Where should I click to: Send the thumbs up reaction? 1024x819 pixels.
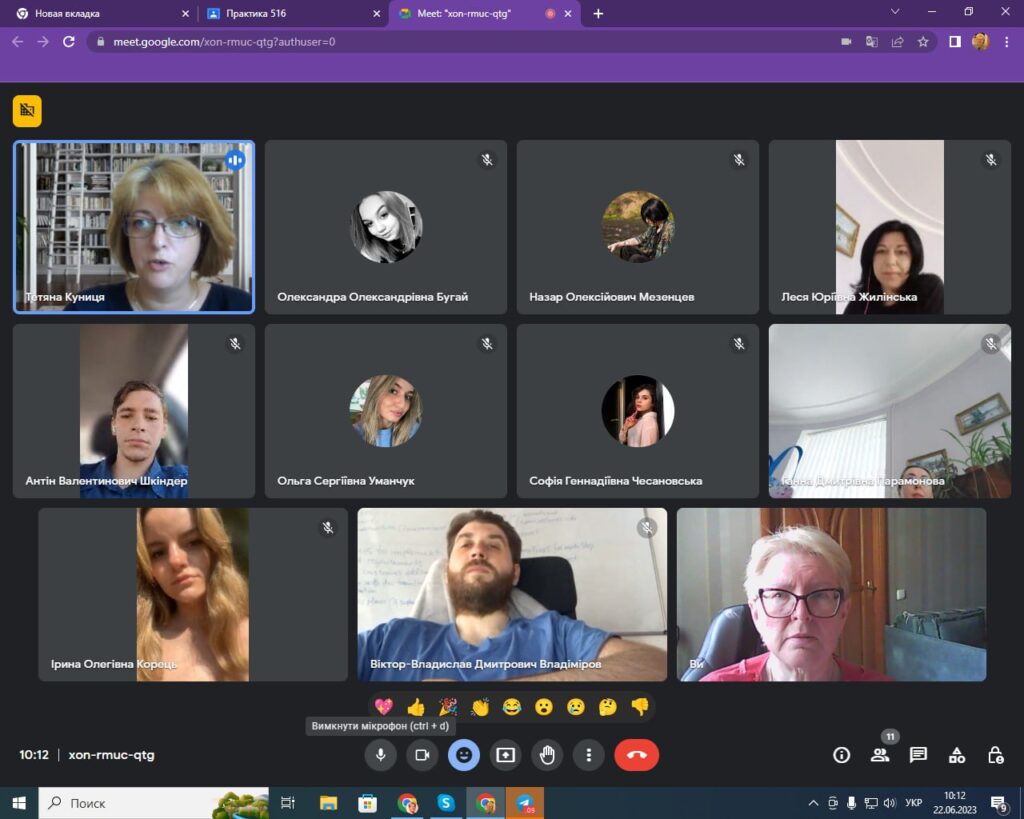(x=416, y=707)
